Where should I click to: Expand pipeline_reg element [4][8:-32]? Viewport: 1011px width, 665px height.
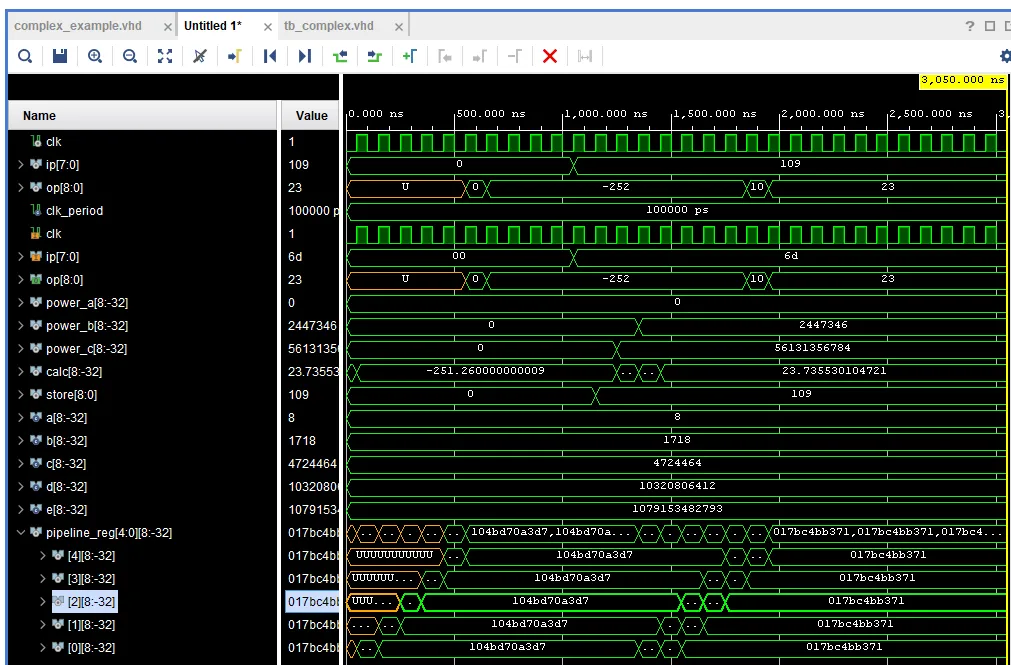(x=42, y=556)
